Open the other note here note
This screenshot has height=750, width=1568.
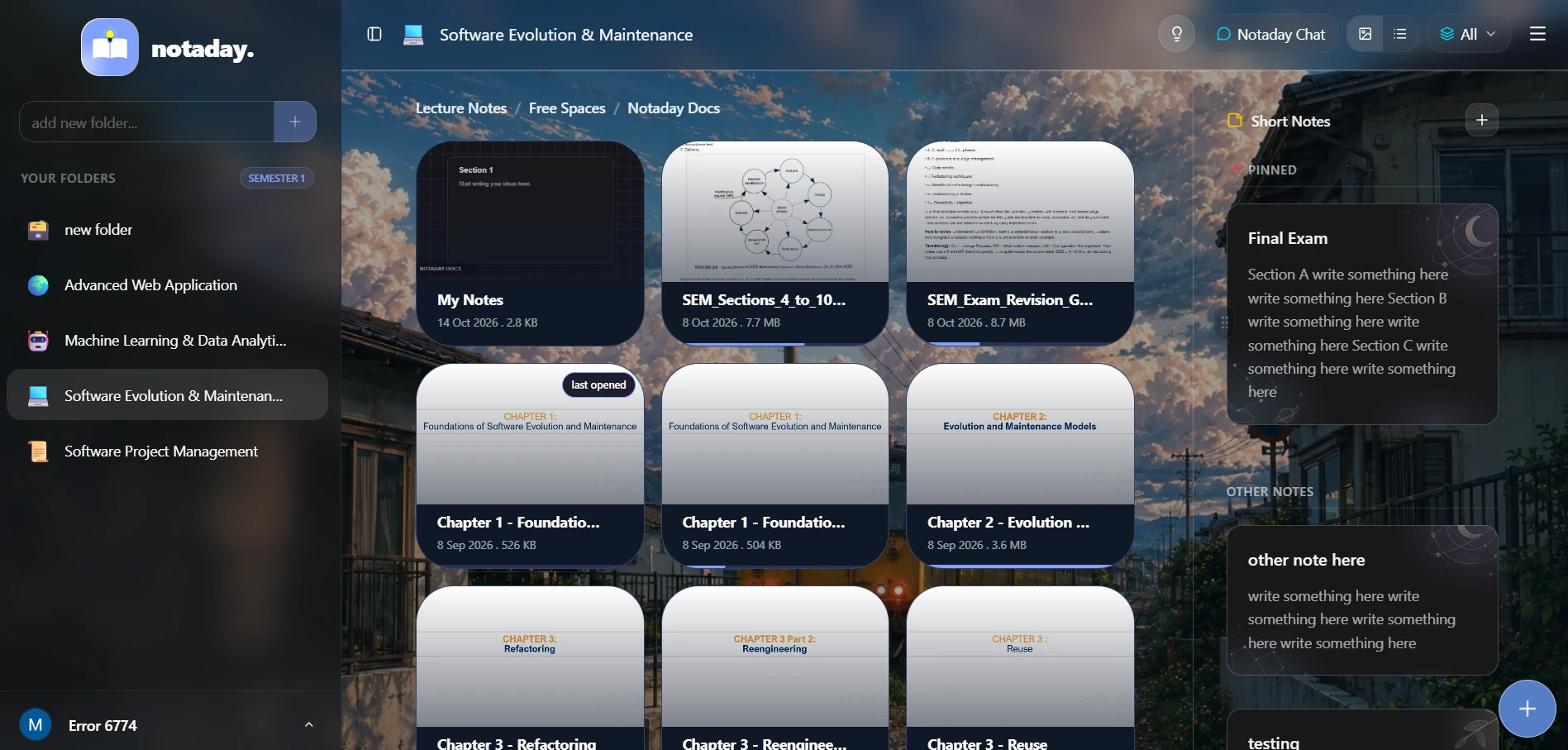pos(1362,600)
